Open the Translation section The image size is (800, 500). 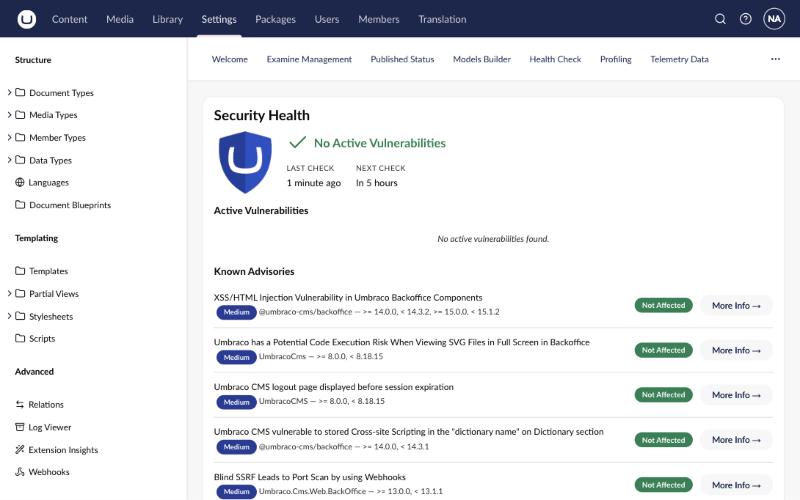point(442,19)
